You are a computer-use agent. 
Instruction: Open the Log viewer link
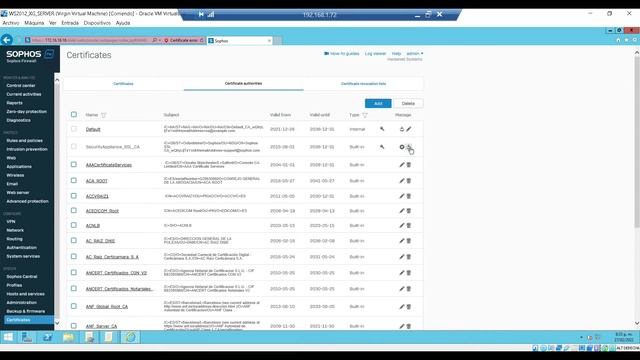click(x=375, y=53)
